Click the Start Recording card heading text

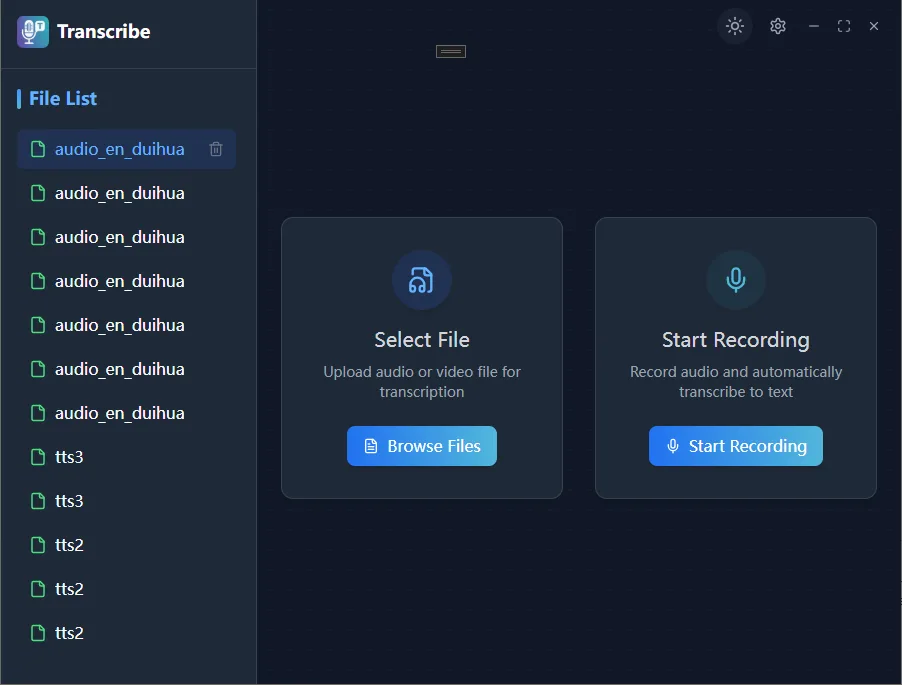(736, 340)
